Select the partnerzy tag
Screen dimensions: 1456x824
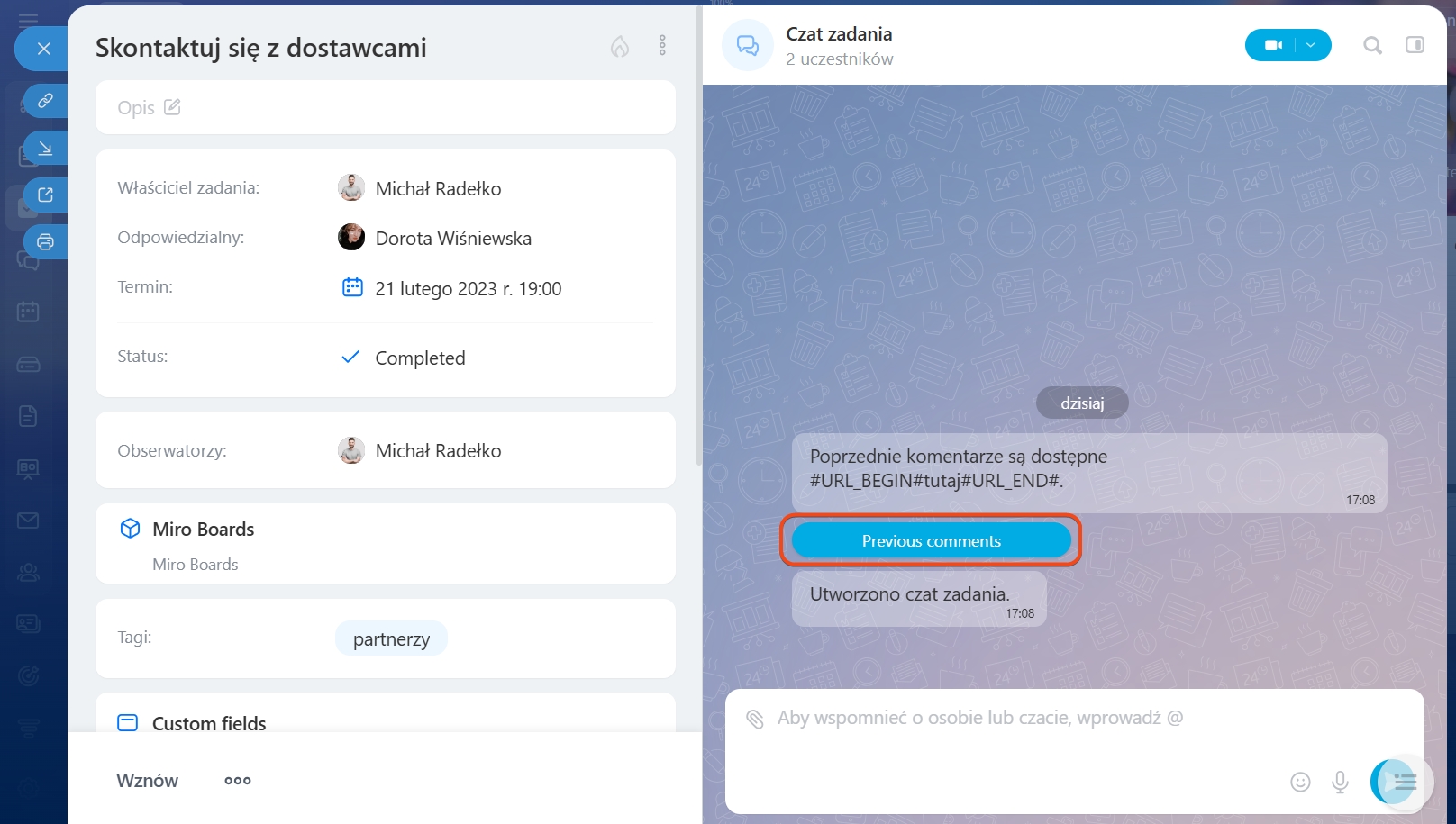(x=391, y=638)
